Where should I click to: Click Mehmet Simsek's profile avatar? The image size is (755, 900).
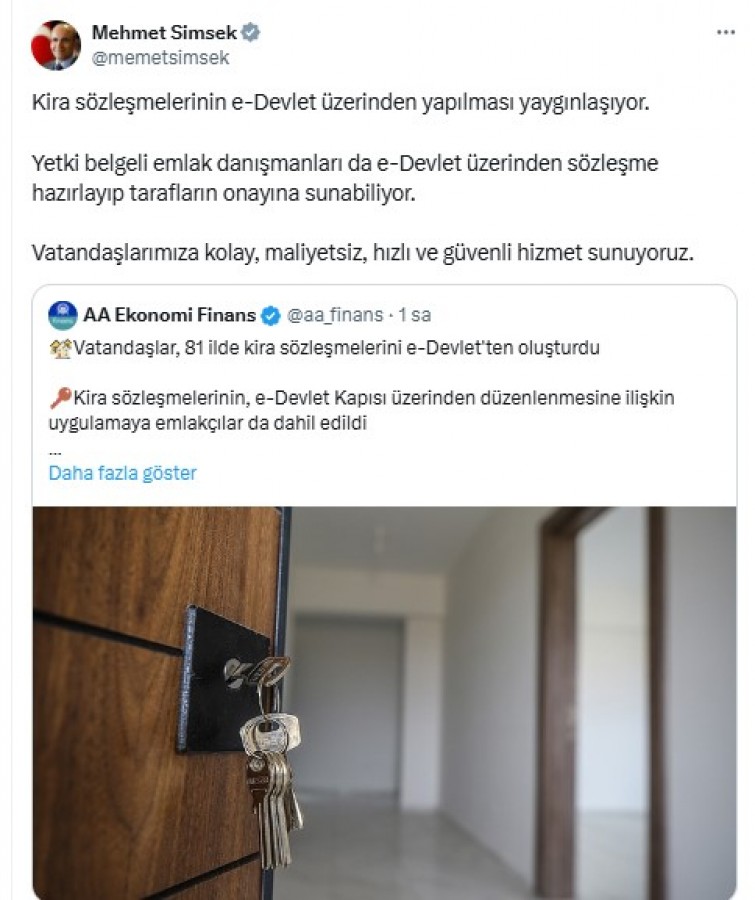(x=56, y=45)
